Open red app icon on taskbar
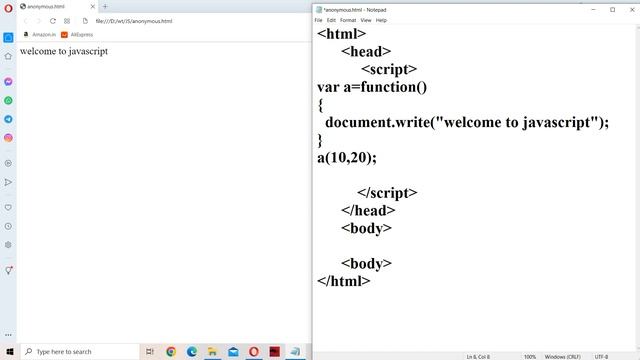 (x=275, y=351)
